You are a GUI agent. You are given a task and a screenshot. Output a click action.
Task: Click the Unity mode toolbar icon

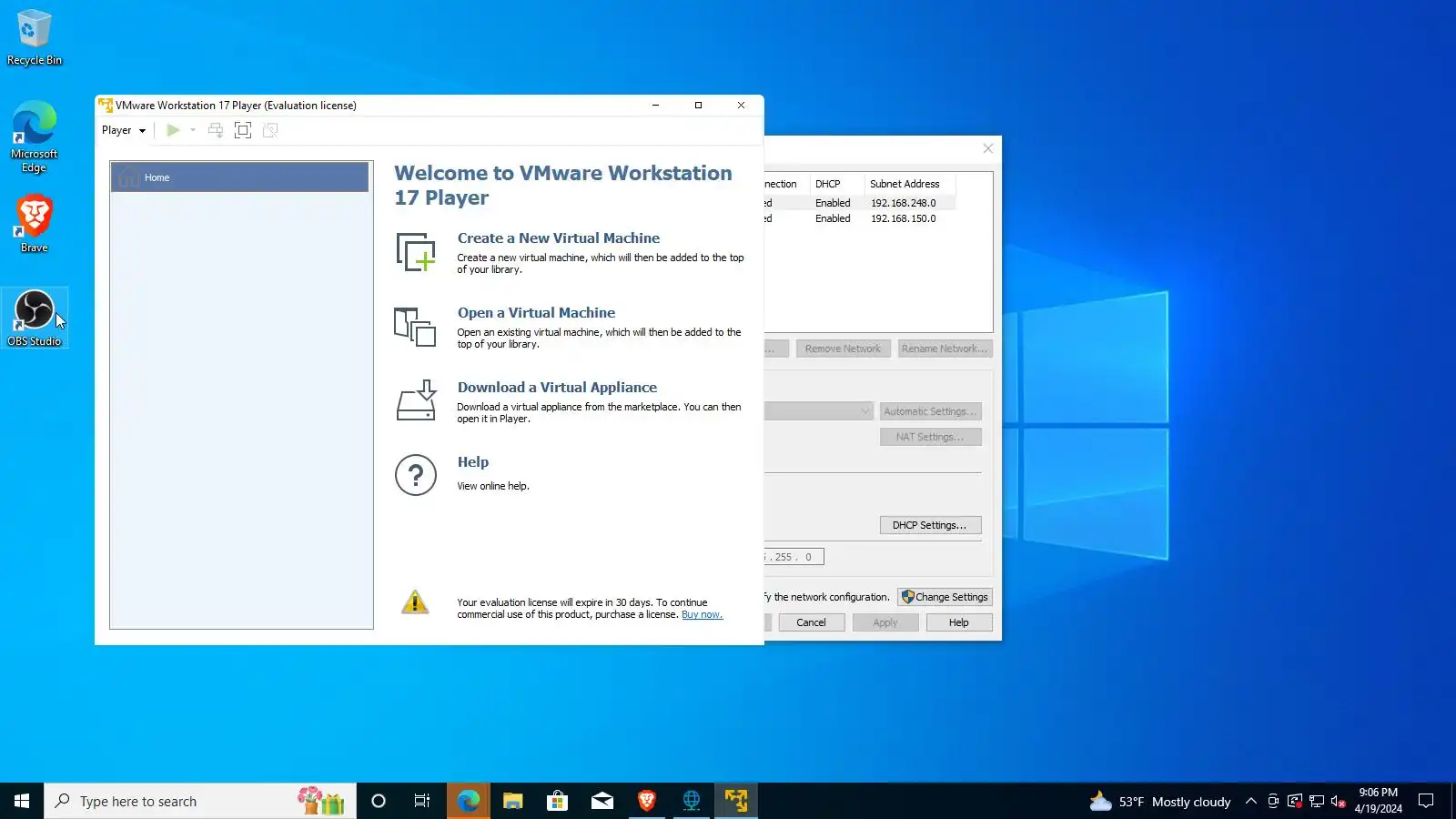[x=270, y=130]
